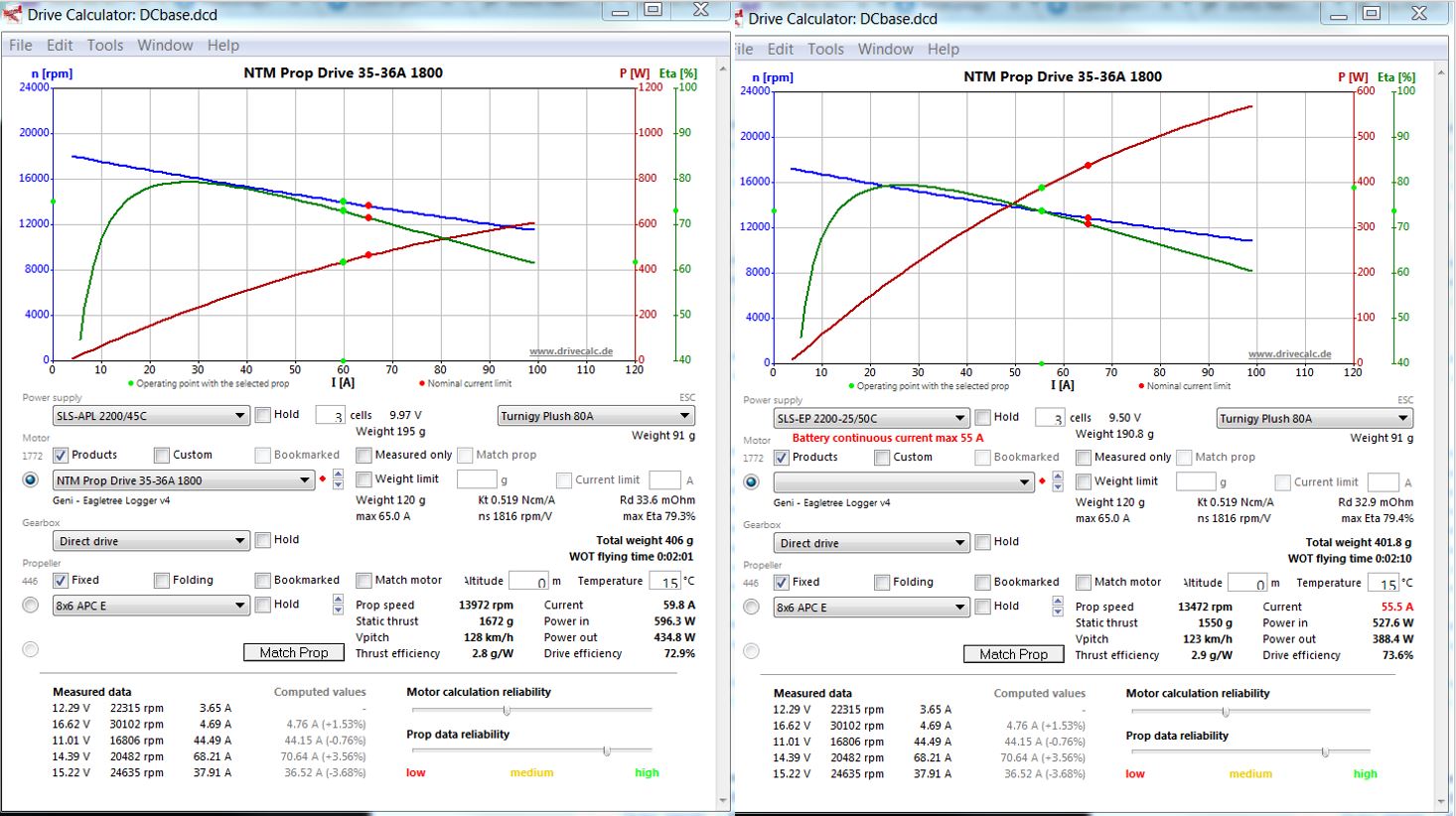The width and height of the screenshot is (1456, 816).
Task: Open Turnigy Plush 80A dropdown in right window
Action: (1313, 418)
